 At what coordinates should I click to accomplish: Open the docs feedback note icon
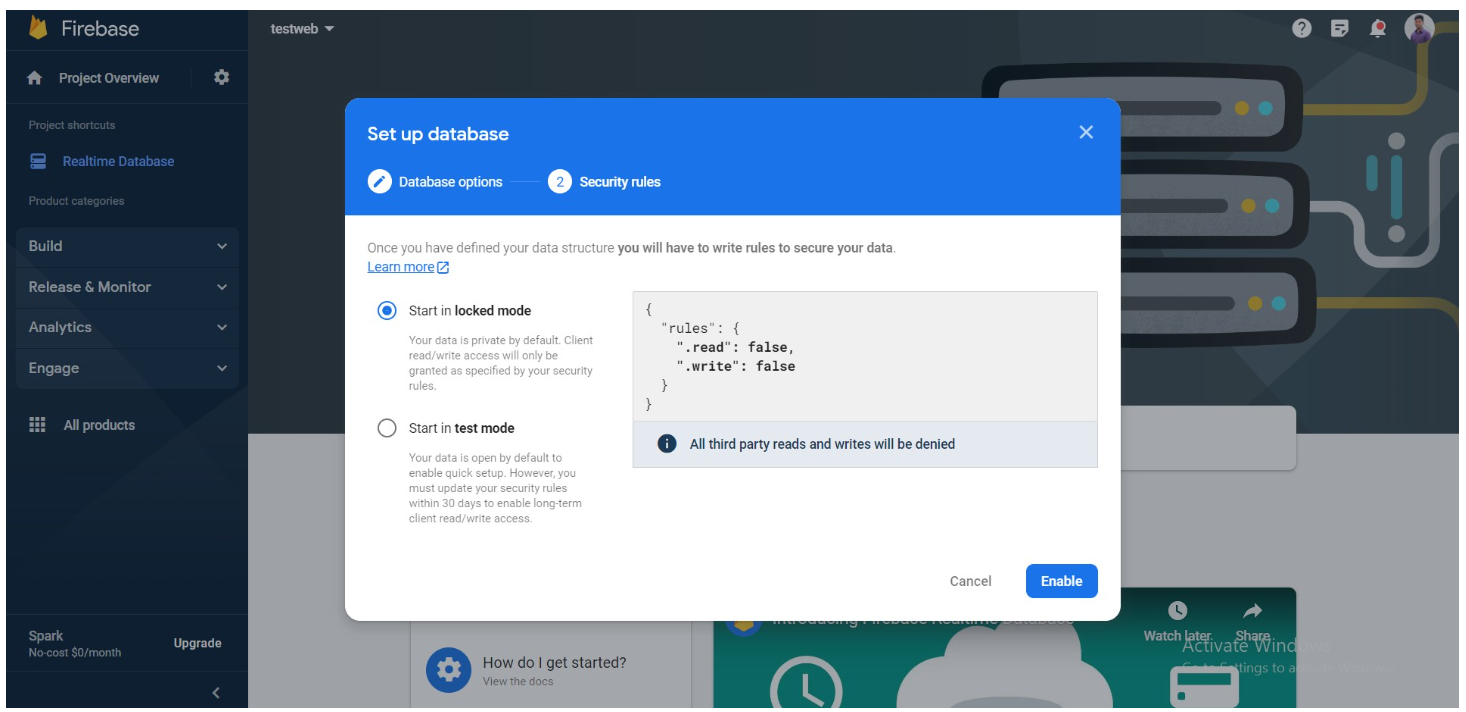[1340, 28]
